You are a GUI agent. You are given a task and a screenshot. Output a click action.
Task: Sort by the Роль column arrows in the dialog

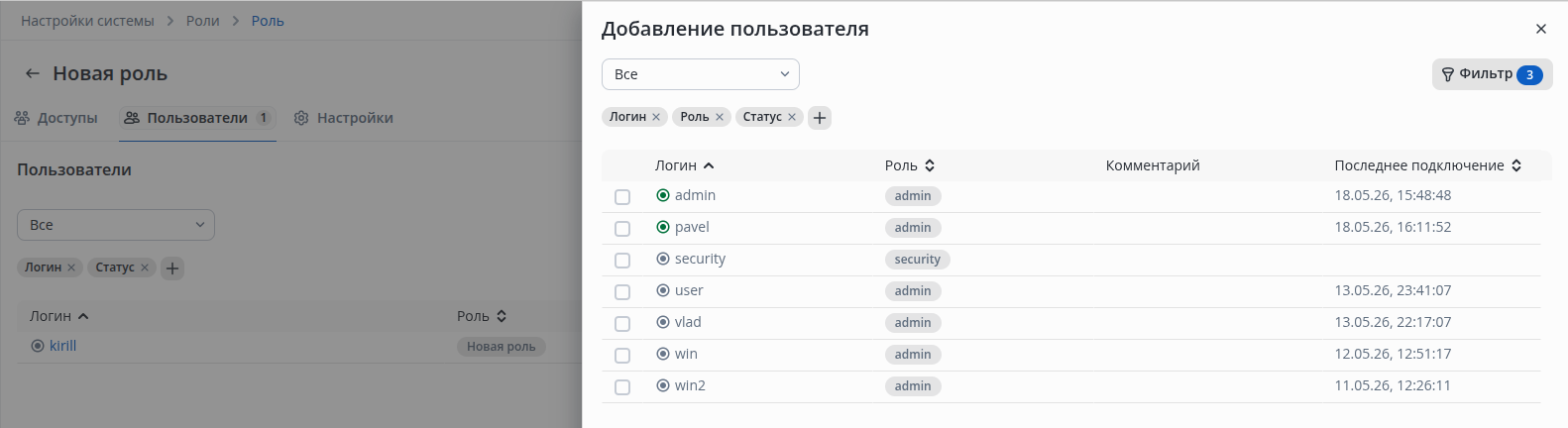(930, 165)
